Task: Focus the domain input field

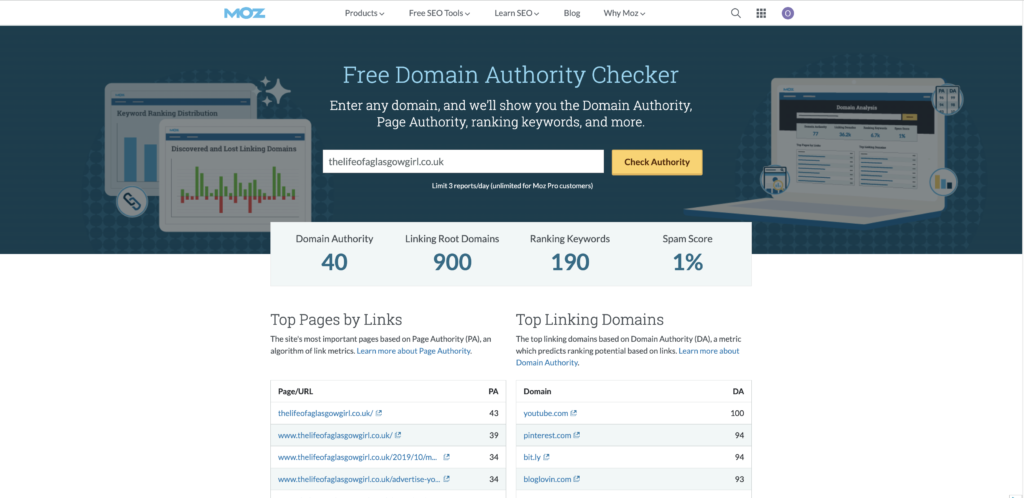Action: [463, 162]
